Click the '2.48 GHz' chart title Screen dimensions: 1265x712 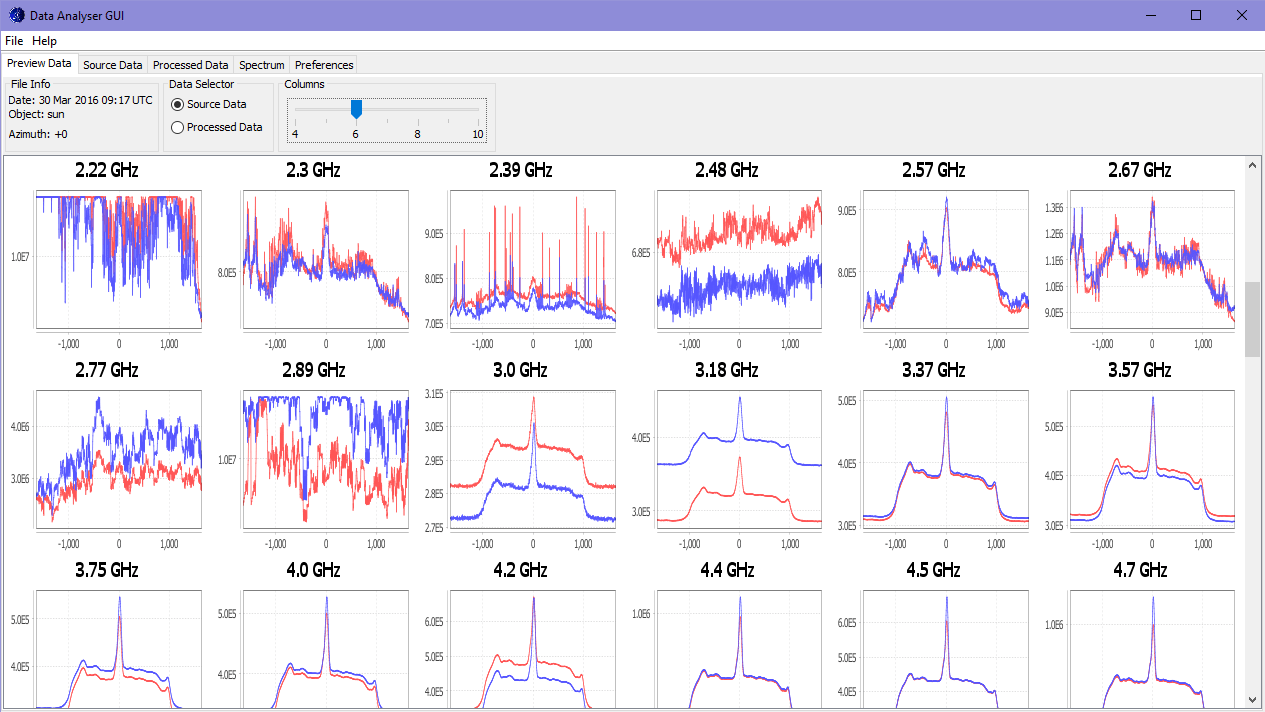[727, 171]
